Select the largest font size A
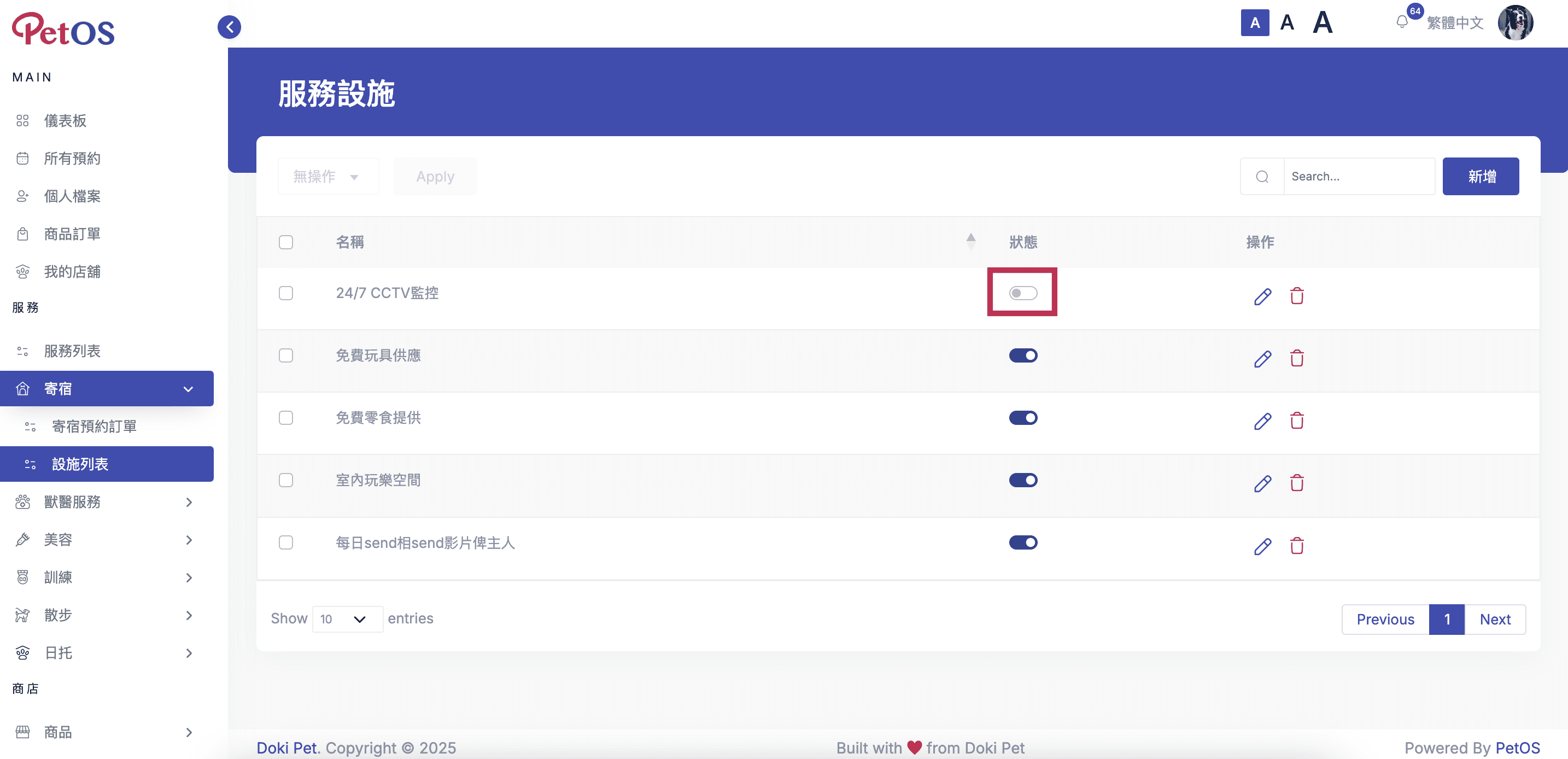 [x=1322, y=23]
